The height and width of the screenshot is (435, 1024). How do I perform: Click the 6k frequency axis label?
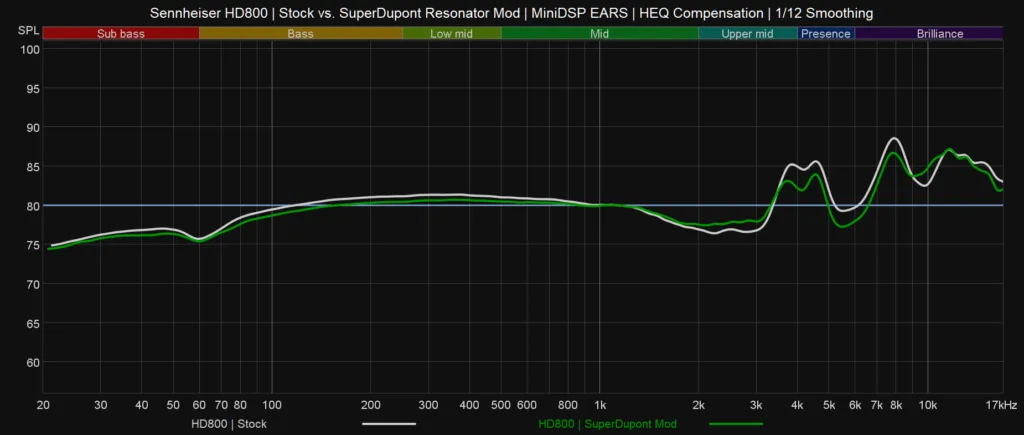[x=855, y=406]
